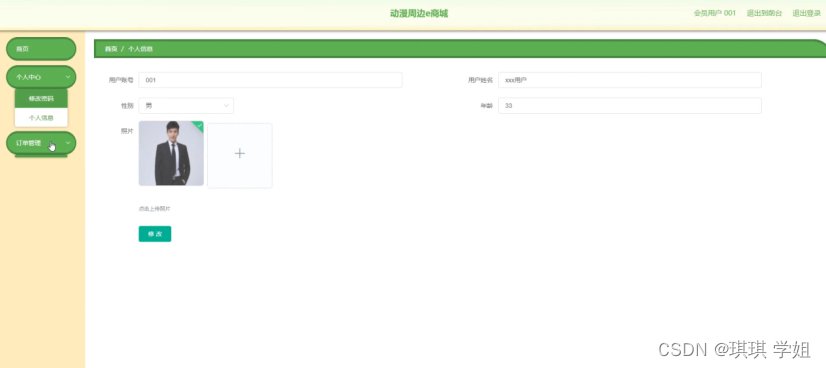This screenshot has width=826, height=368.
Task: Click 退出到前台 link in header
Action: coord(764,13)
